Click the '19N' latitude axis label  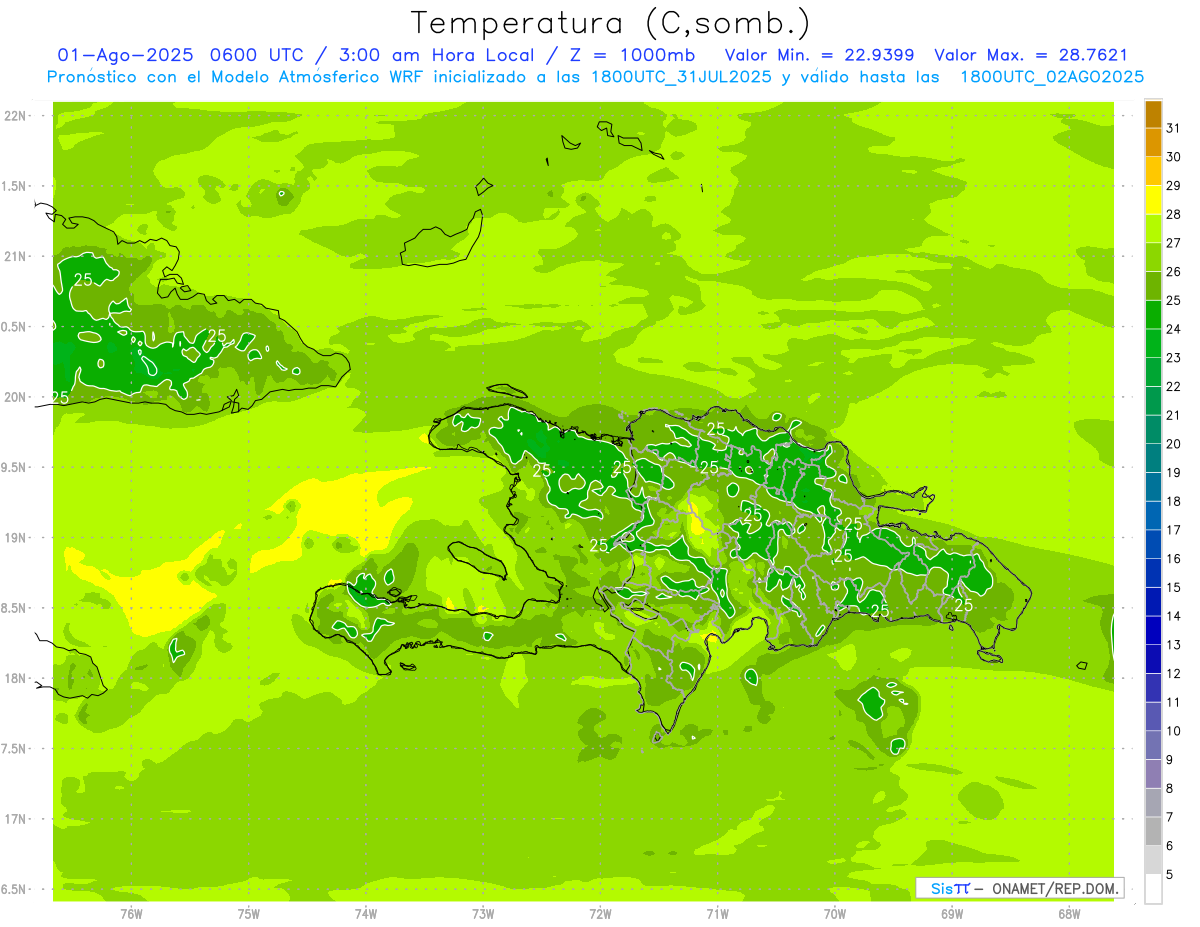coord(15,538)
